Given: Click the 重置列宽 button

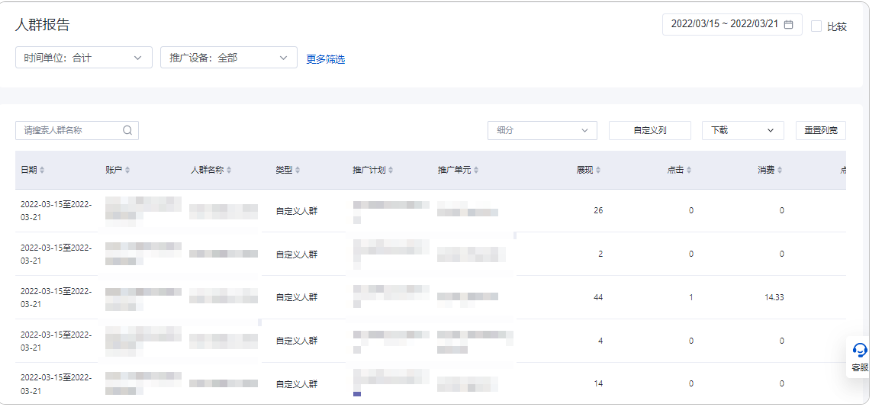Looking at the screenshot, I should coord(820,130).
